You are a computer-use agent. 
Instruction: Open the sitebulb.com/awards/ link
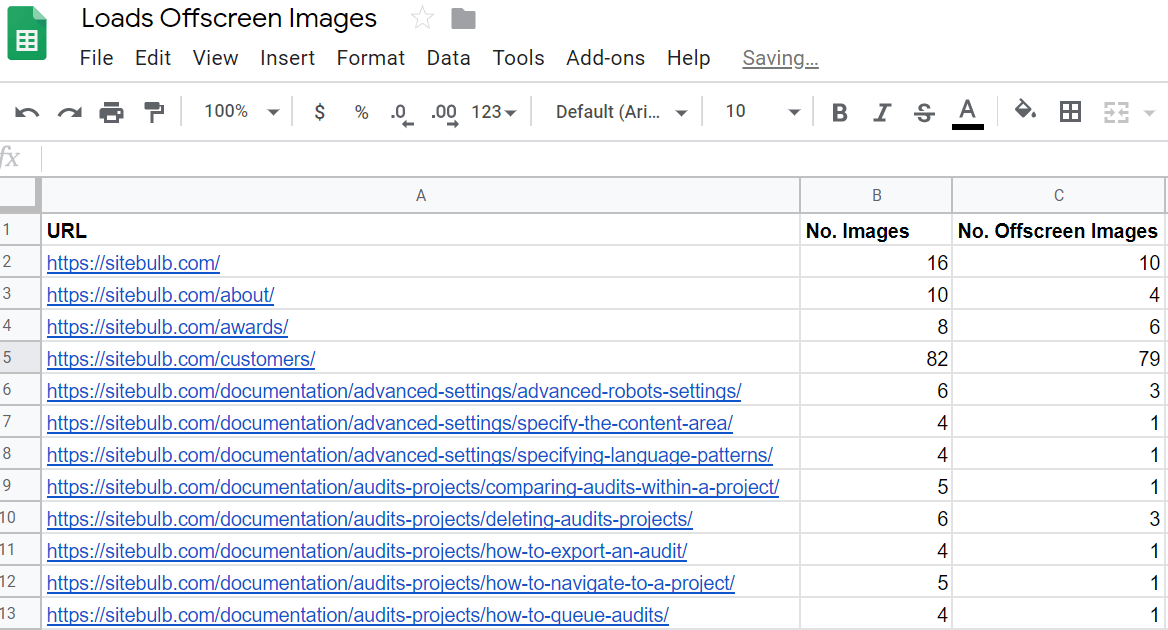point(168,327)
